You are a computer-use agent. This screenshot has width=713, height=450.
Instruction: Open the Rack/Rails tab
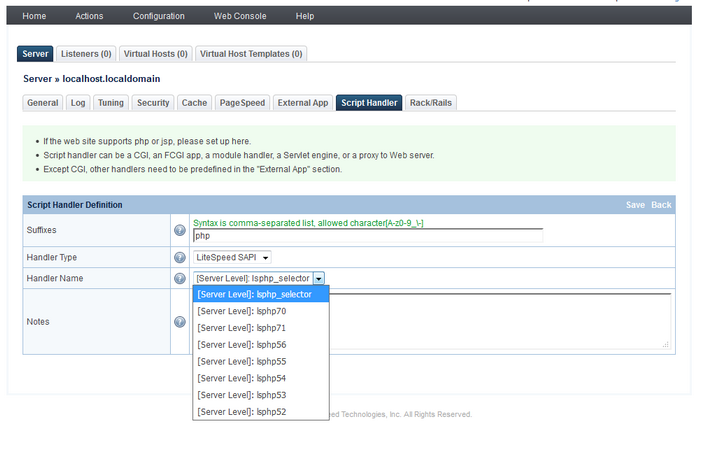tap(431, 103)
